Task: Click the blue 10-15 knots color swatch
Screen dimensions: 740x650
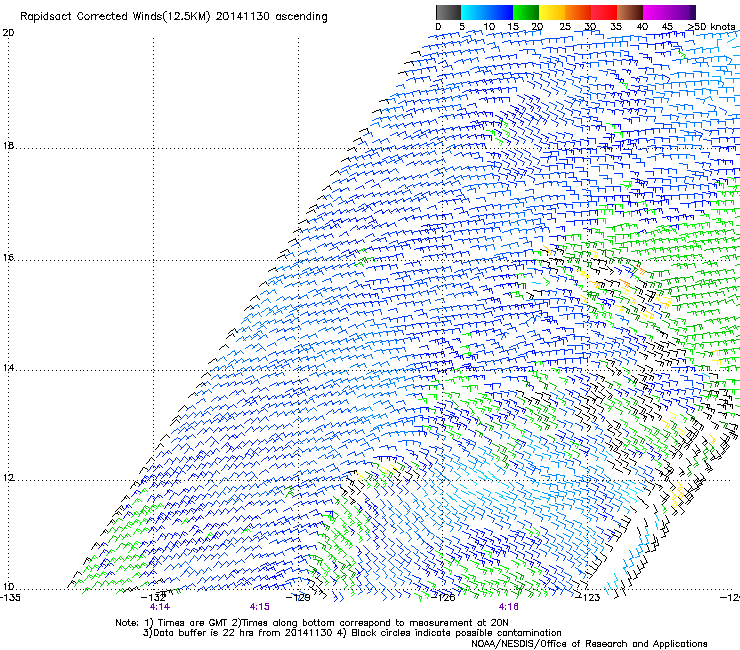Action: point(500,12)
